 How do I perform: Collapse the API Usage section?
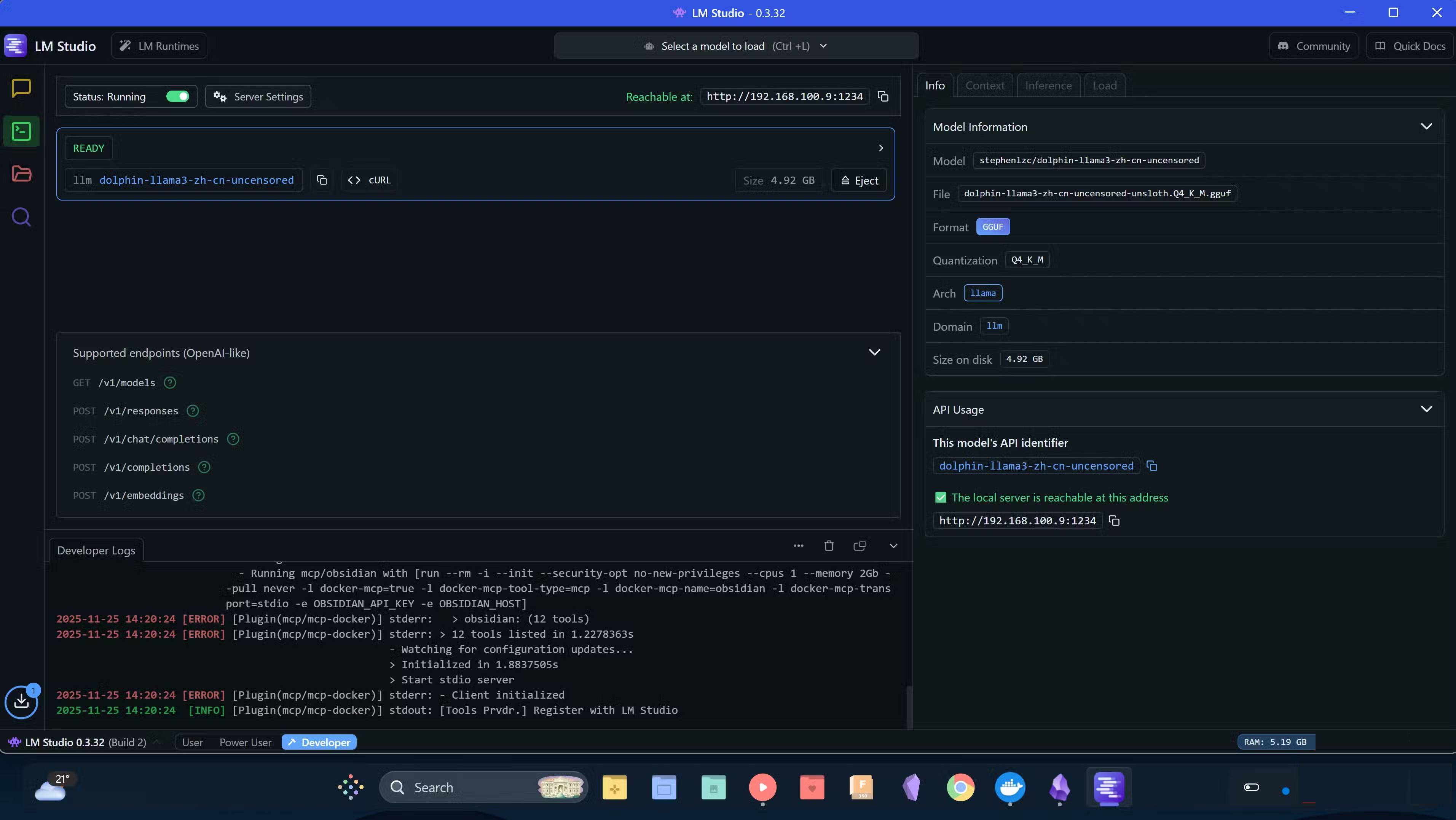pos(1427,409)
